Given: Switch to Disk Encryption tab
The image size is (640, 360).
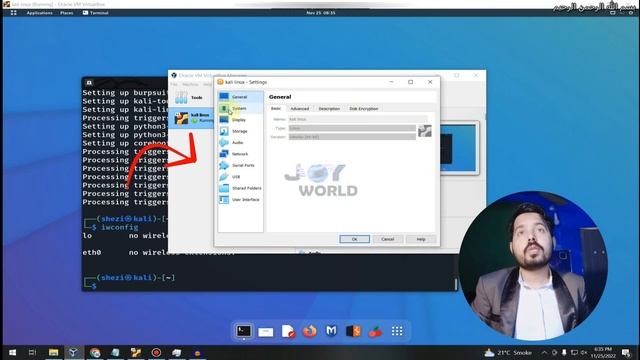Looking at the screenshot, I should [x=364, y=109].
